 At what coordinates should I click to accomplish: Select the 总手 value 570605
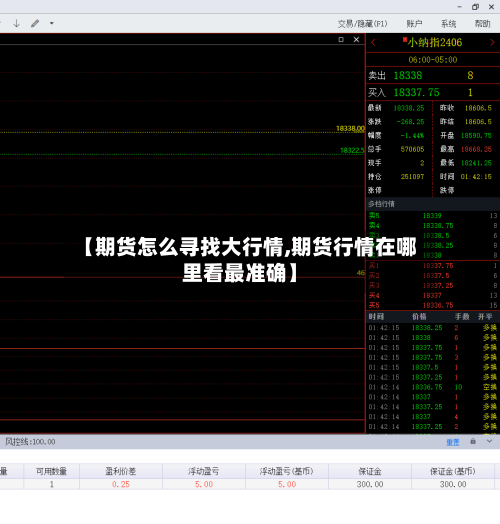point(412,149)
